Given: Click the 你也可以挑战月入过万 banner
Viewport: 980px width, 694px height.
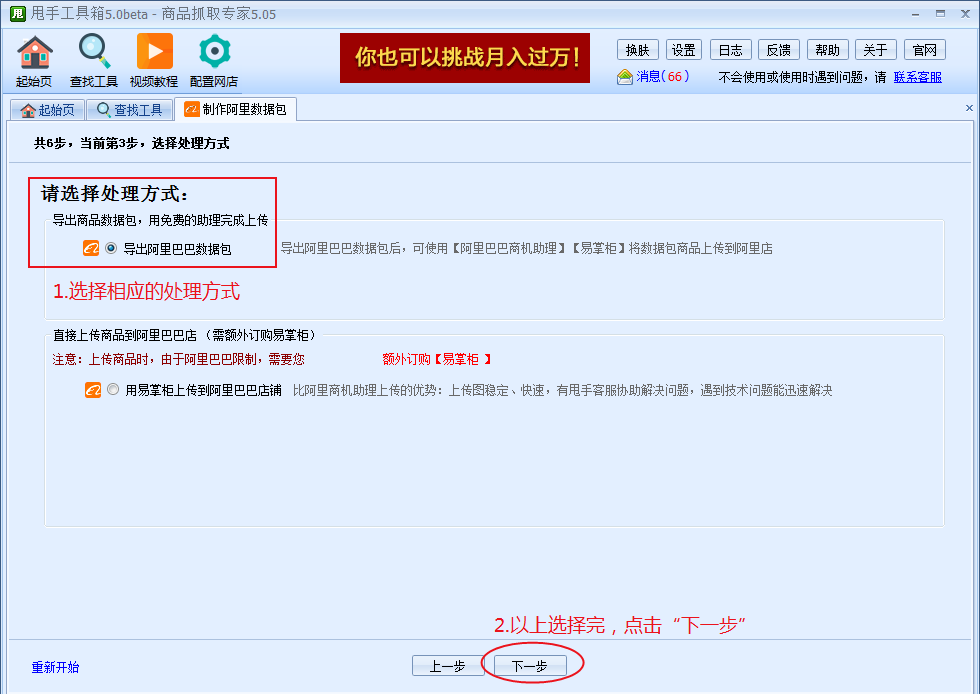Looking at the screenshot, I should click(x=465, y=58).
